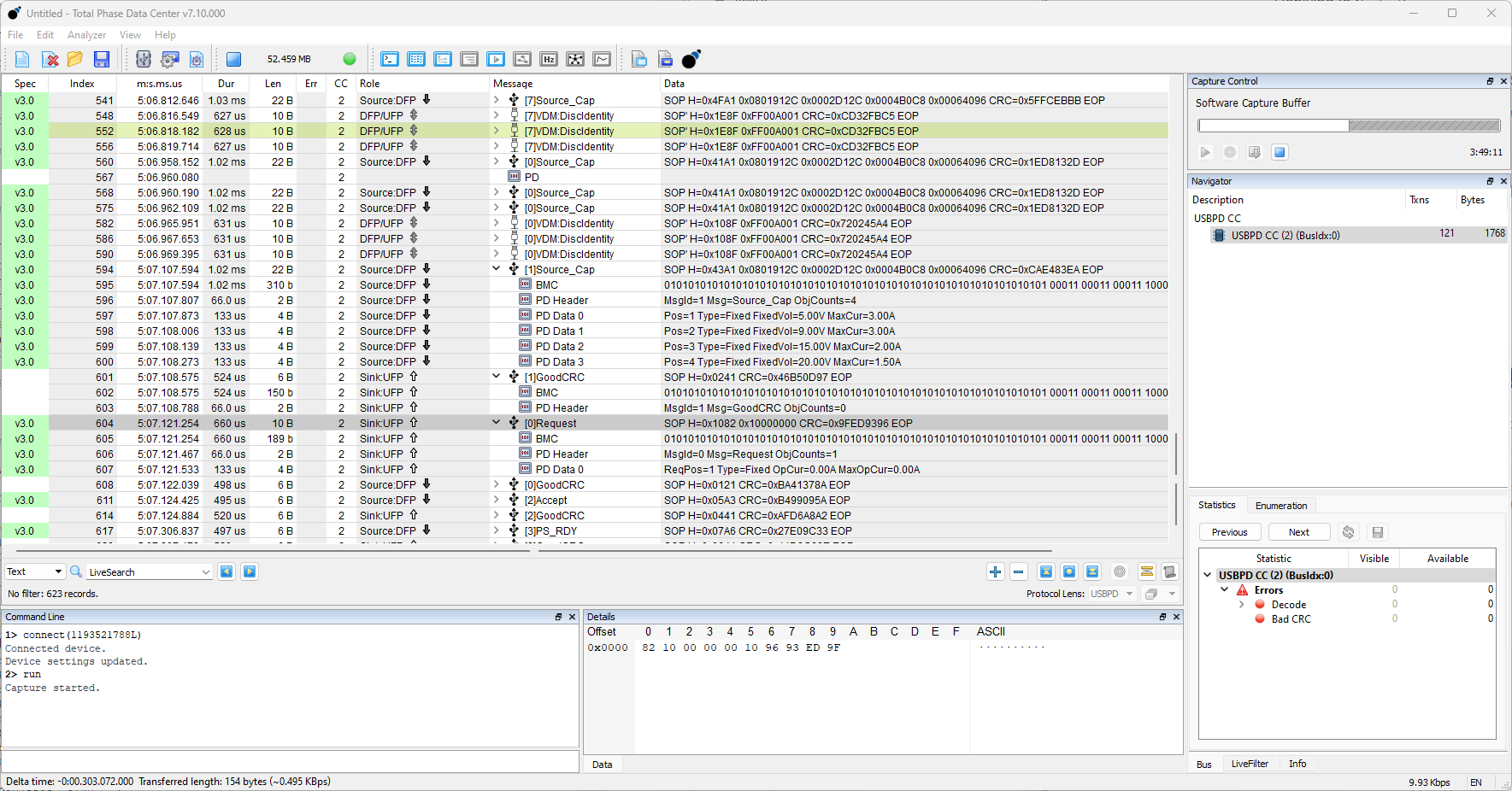Click the Next button in the Statistics panel
This screenshot has width=1512, height=791.
(1298, 531)
